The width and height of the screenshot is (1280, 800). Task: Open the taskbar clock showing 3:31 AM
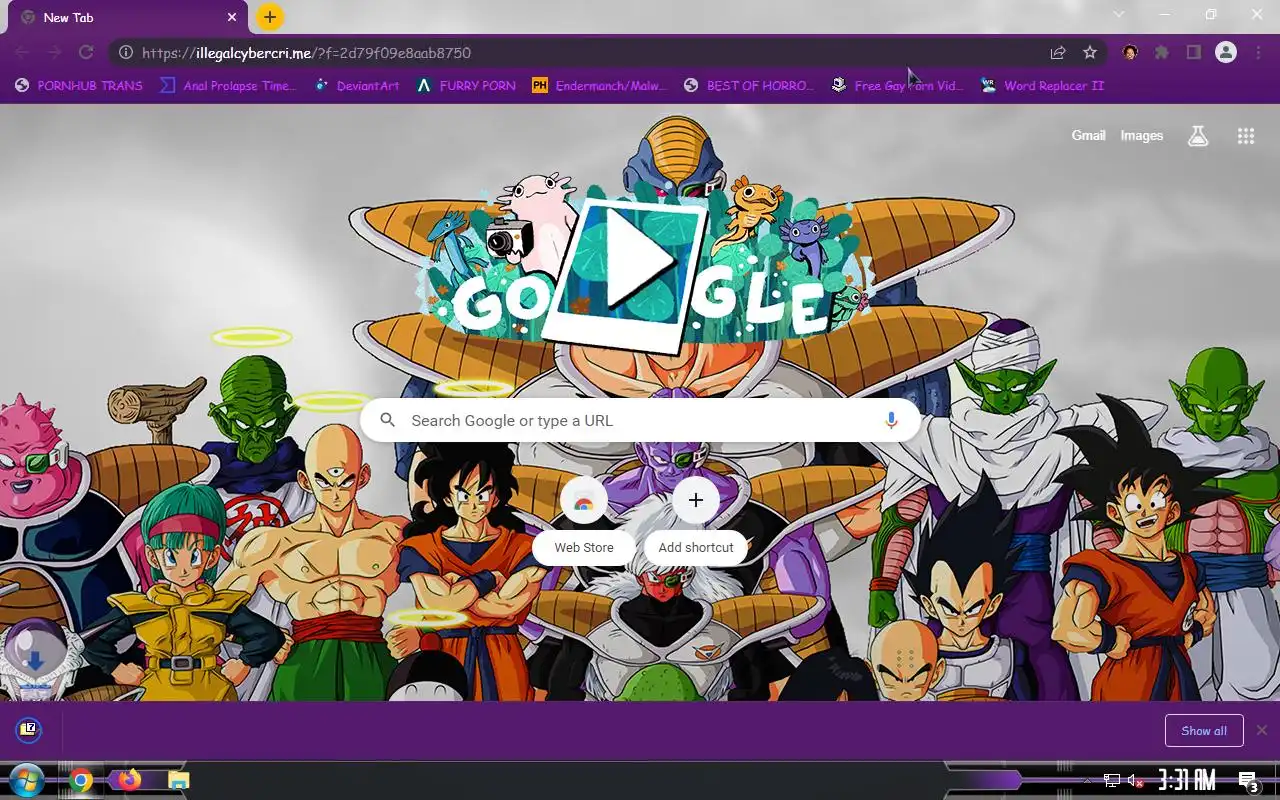click(1187, 780)
